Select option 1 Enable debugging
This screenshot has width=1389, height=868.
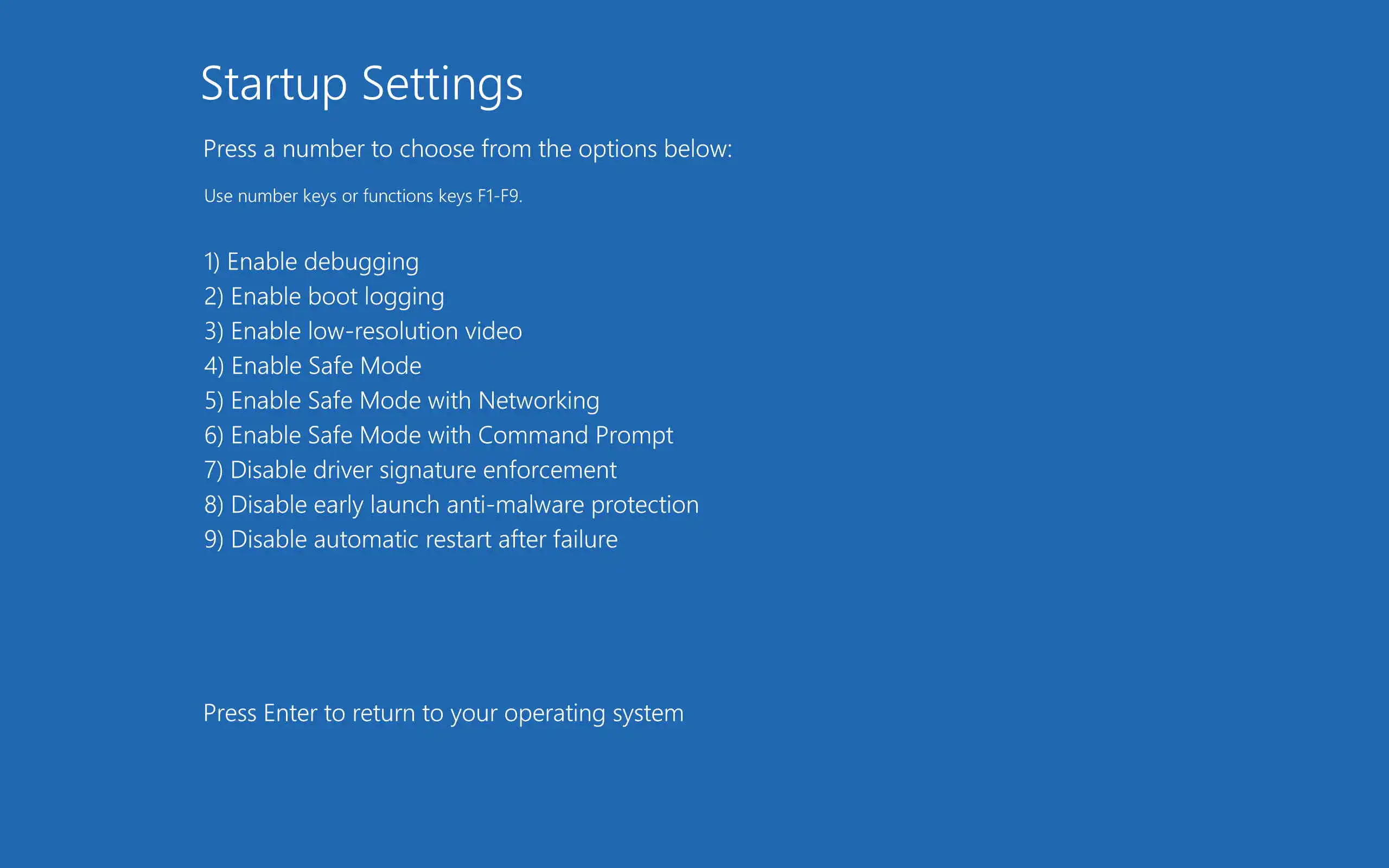click(x=311, y=262)
